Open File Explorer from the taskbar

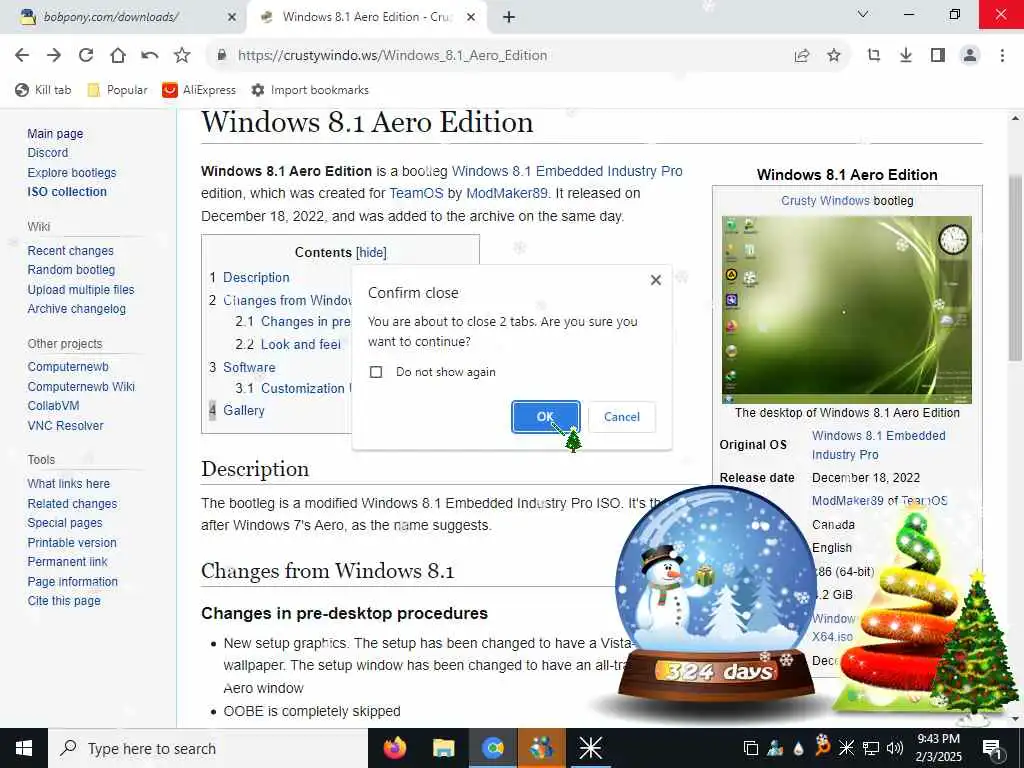click(443, 748)
